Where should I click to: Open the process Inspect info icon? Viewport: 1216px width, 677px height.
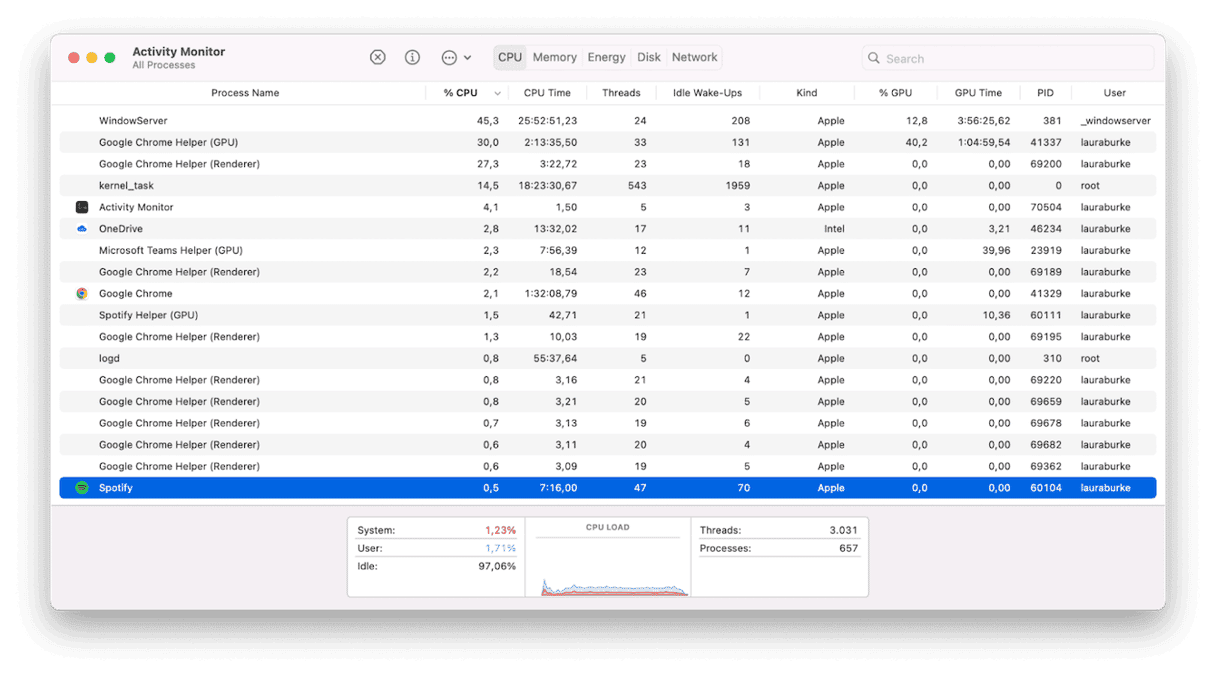[412, 57]
